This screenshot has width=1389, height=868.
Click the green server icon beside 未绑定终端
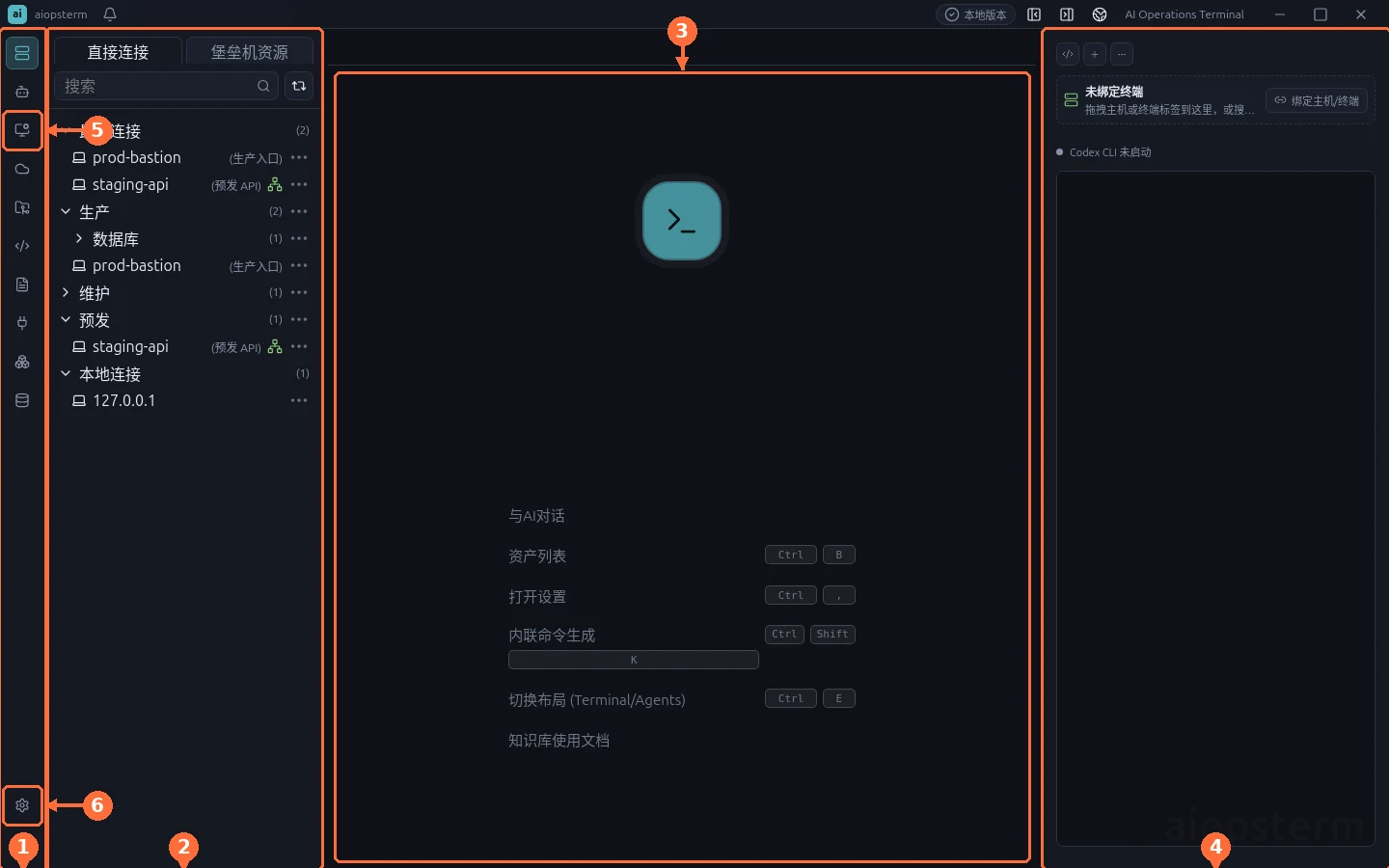point(1071,100)
